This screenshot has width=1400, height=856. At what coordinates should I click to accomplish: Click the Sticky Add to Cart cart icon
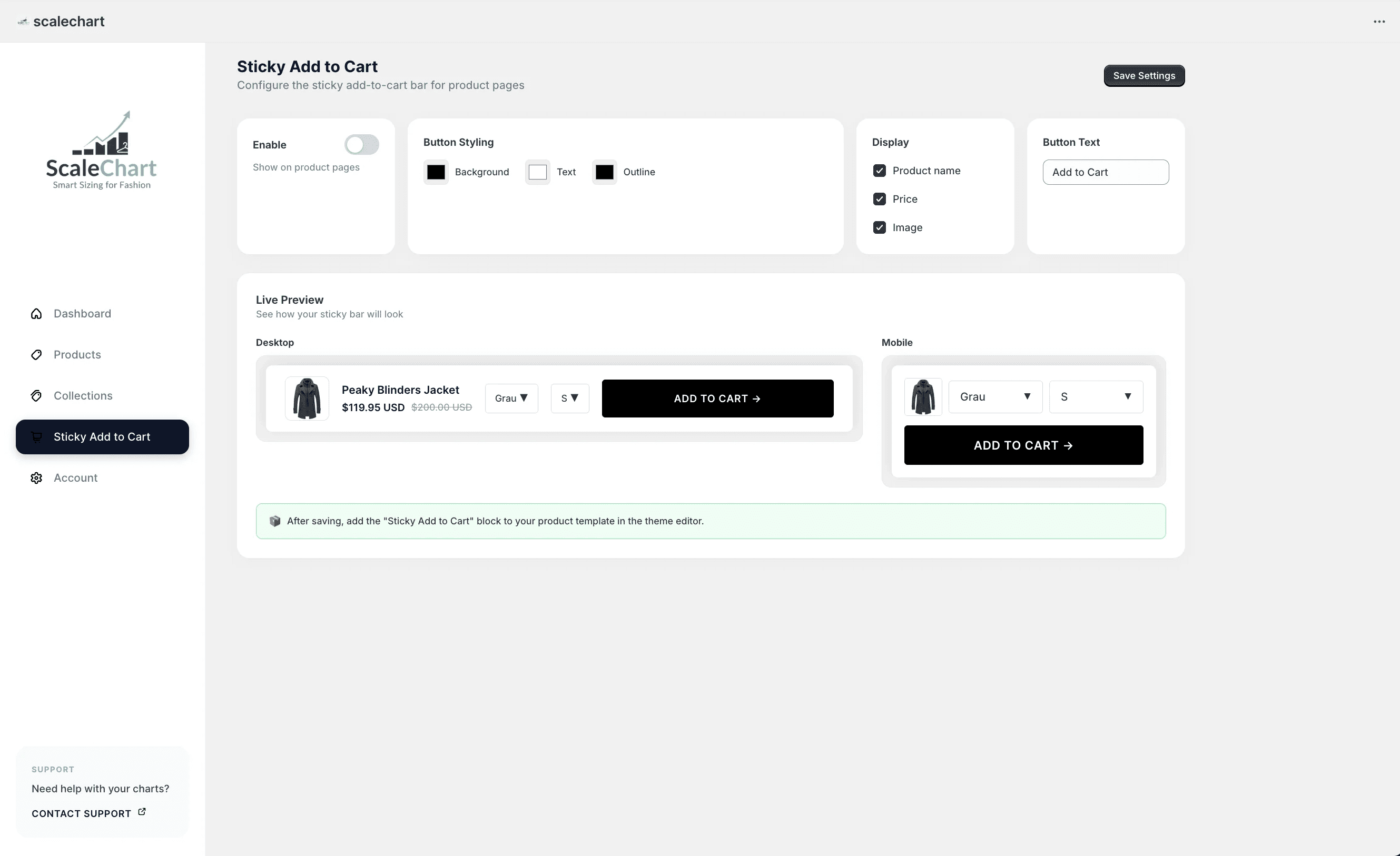[36, 437]
